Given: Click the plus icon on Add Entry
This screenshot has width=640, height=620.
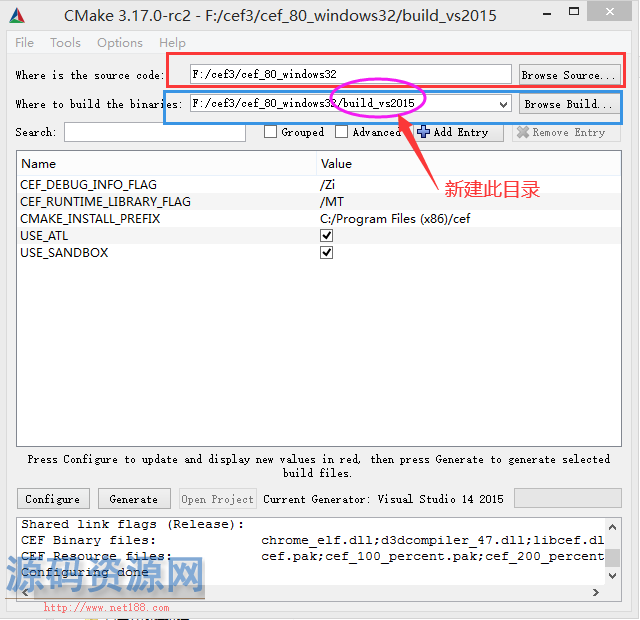Looking at the screenshot, I should [424, 132].
